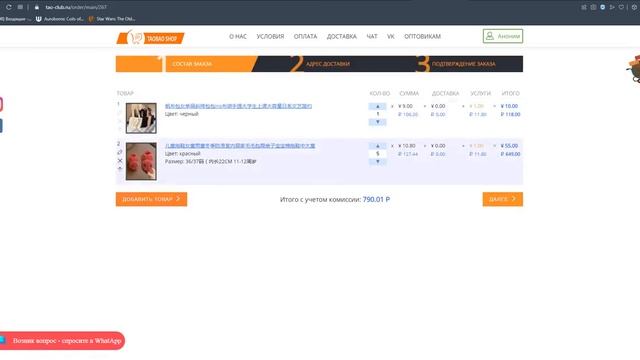Open ЧАТ menu item

click(x=372, y=36)
